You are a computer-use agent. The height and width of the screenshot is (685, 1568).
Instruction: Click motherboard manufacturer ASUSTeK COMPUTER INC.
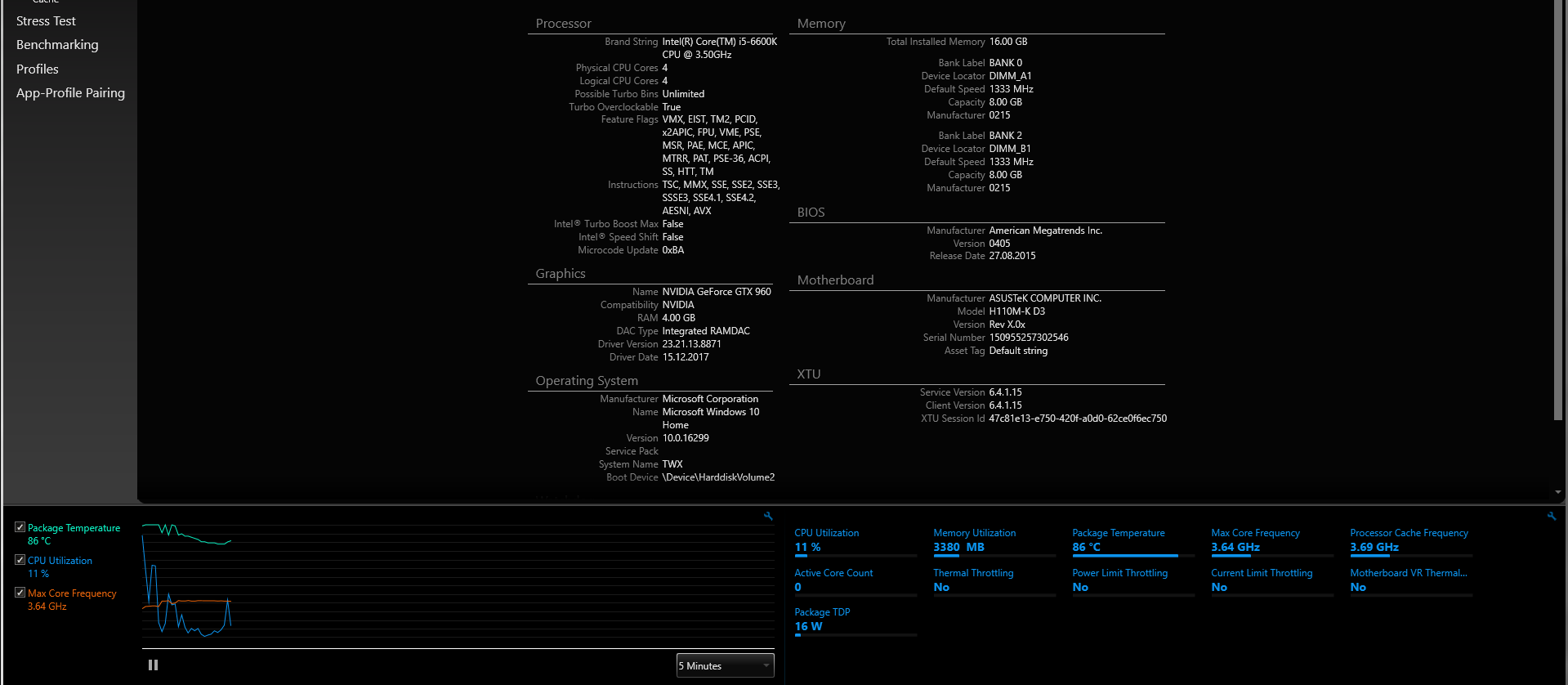tap(1045, 298)
